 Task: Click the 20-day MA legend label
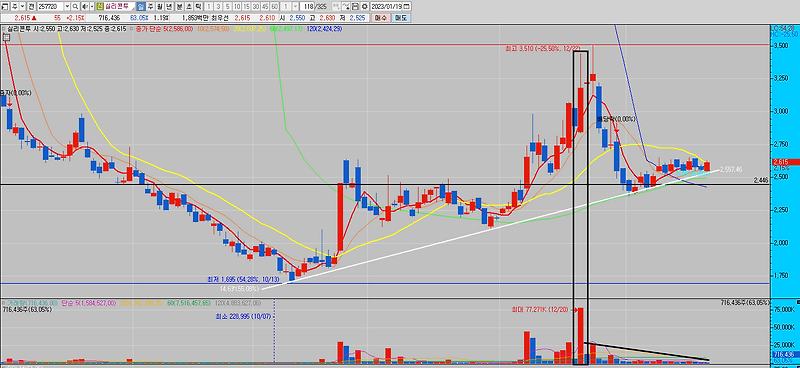point(250,29)
